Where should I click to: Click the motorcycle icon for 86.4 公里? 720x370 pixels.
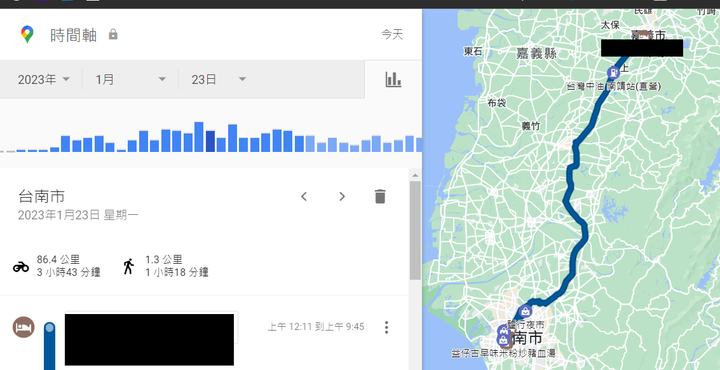(21, 267)
